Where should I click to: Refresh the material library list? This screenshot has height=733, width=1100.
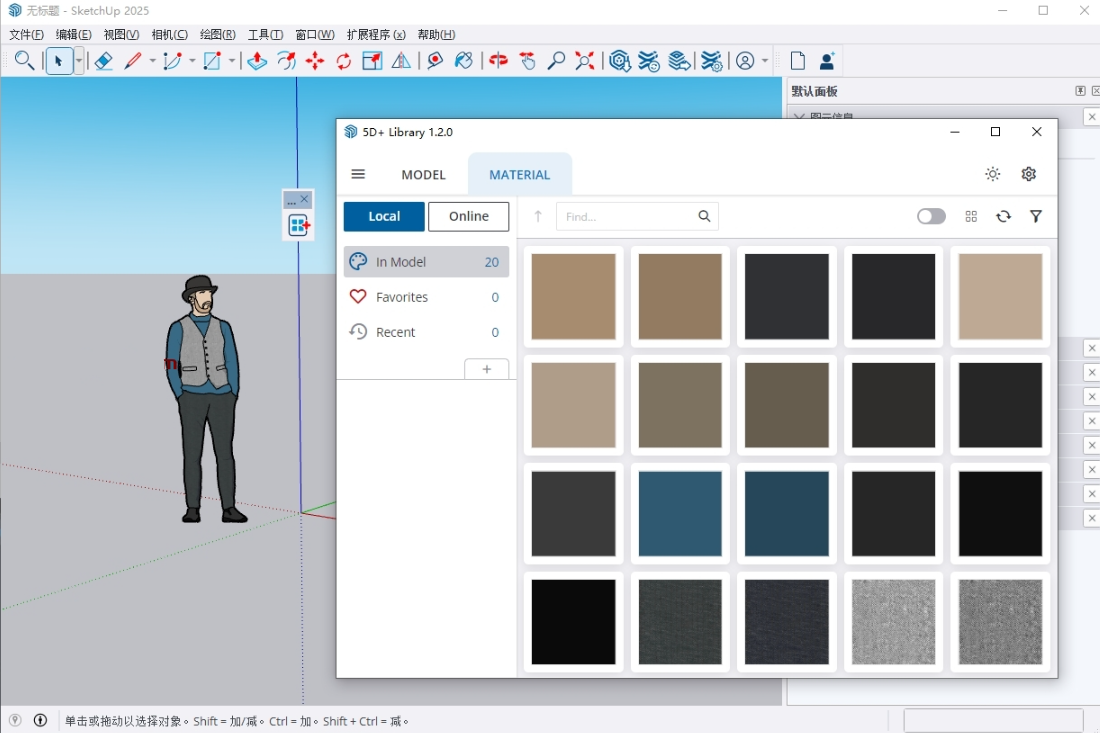point(1003,216)
